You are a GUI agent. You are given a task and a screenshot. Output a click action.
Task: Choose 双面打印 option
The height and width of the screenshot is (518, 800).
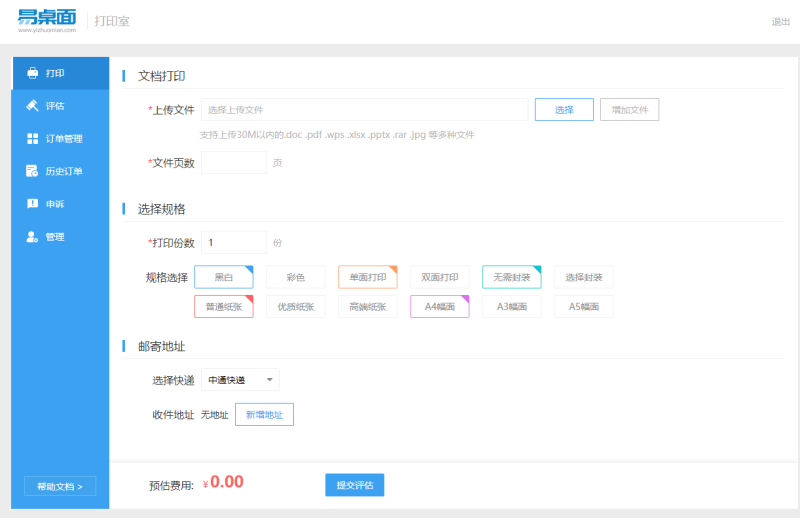440,277
